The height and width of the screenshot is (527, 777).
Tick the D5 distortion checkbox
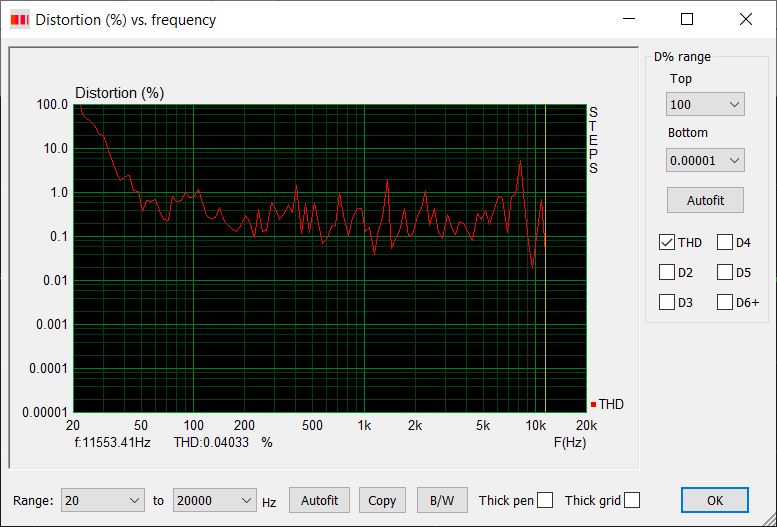[x=725, y=272]
